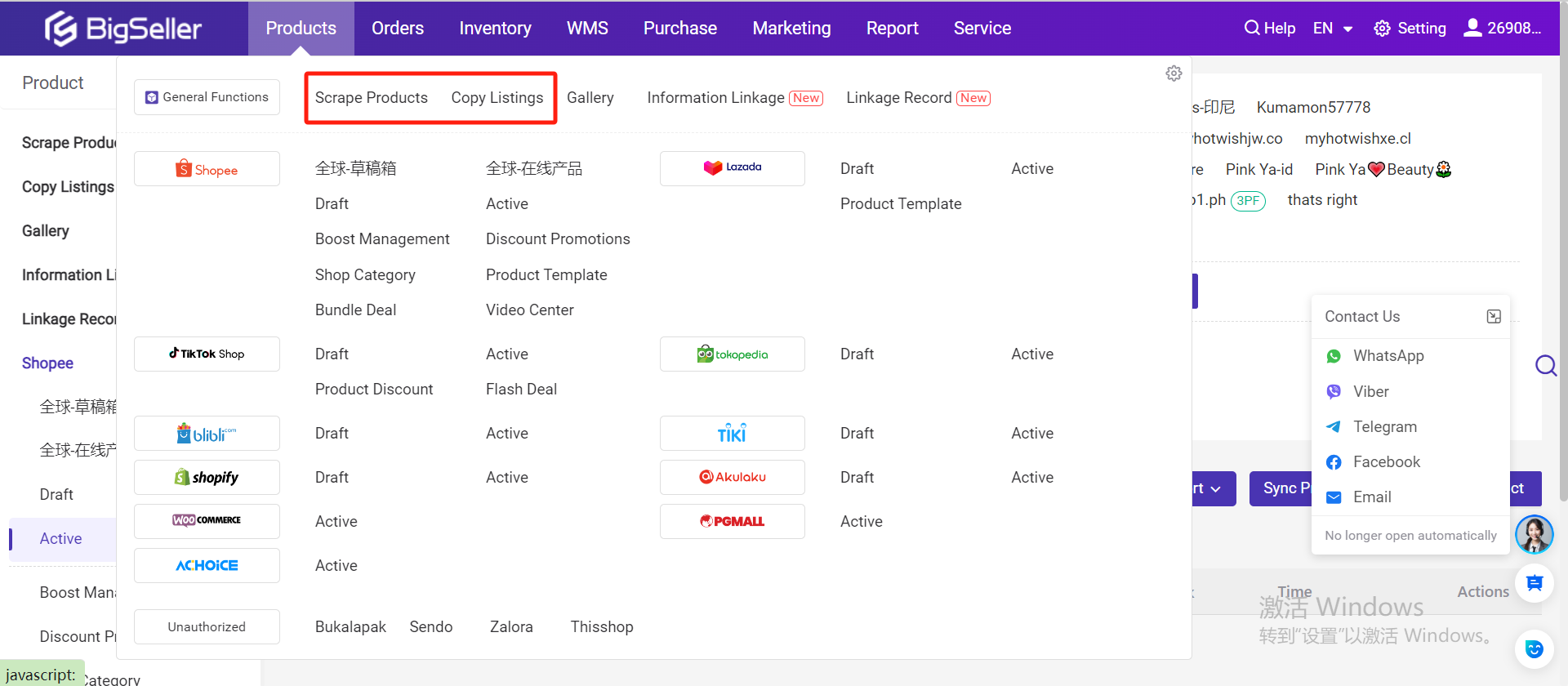Open the Marketing menu
This screenshot has width=1568, height=686.
coord(791,29)
